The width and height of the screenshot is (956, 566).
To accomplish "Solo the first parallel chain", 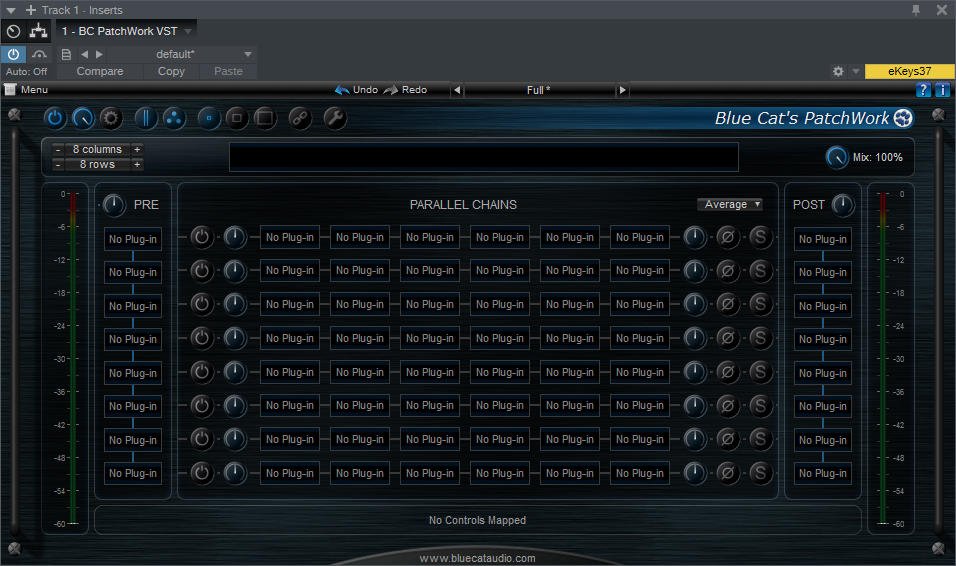I will 760,238.
